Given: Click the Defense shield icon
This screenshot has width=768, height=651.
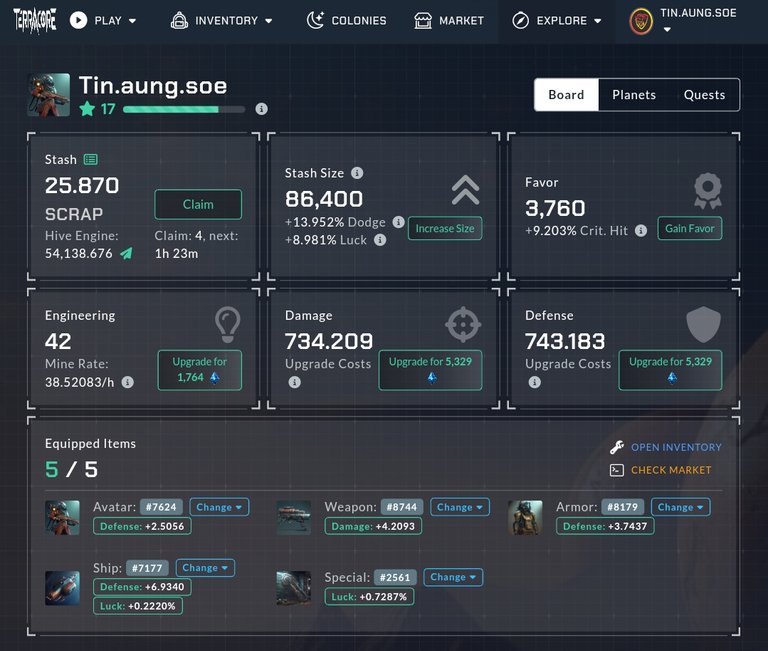Looking at the screenshot, I should 703,324.
